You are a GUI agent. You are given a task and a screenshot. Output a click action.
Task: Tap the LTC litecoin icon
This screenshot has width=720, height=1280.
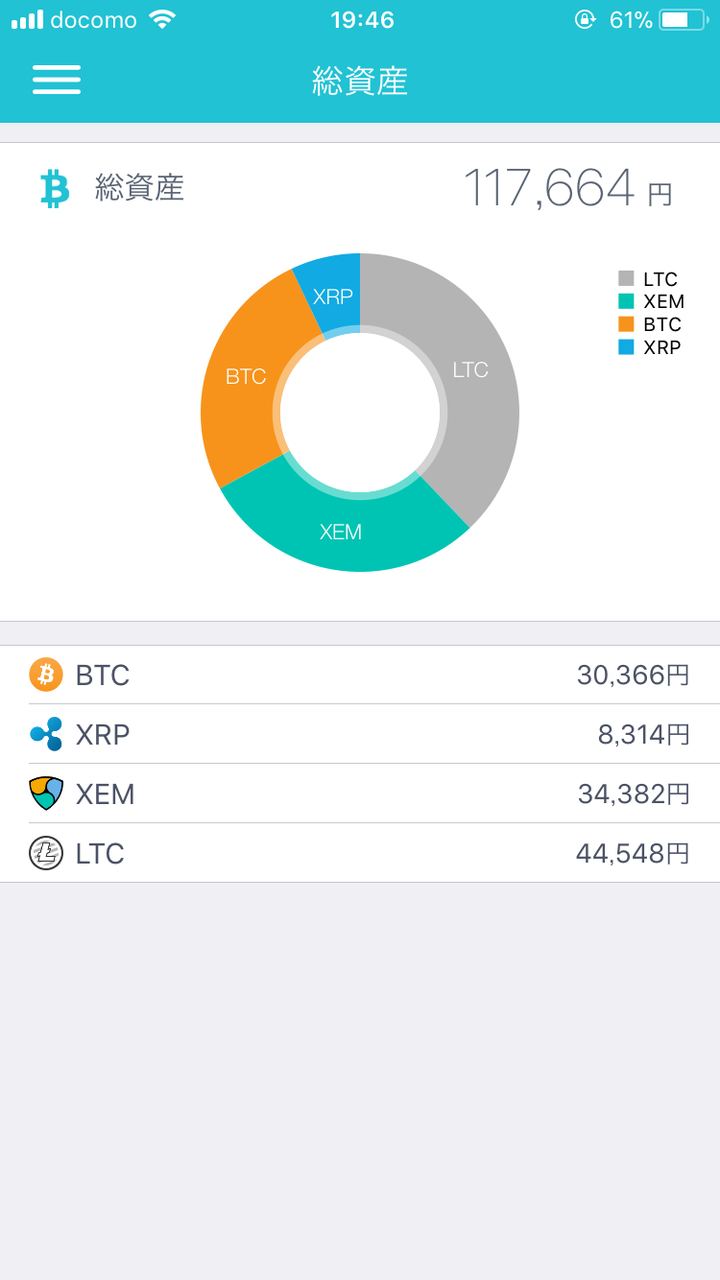coord(46,853)
